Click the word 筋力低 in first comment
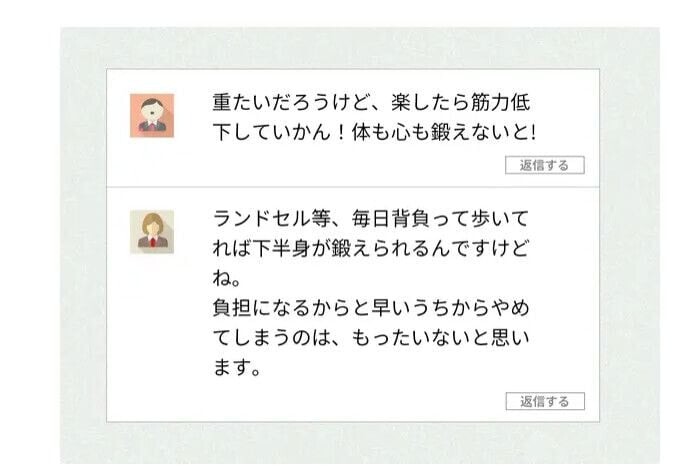 pyautogui.click(x=500, y=102)
